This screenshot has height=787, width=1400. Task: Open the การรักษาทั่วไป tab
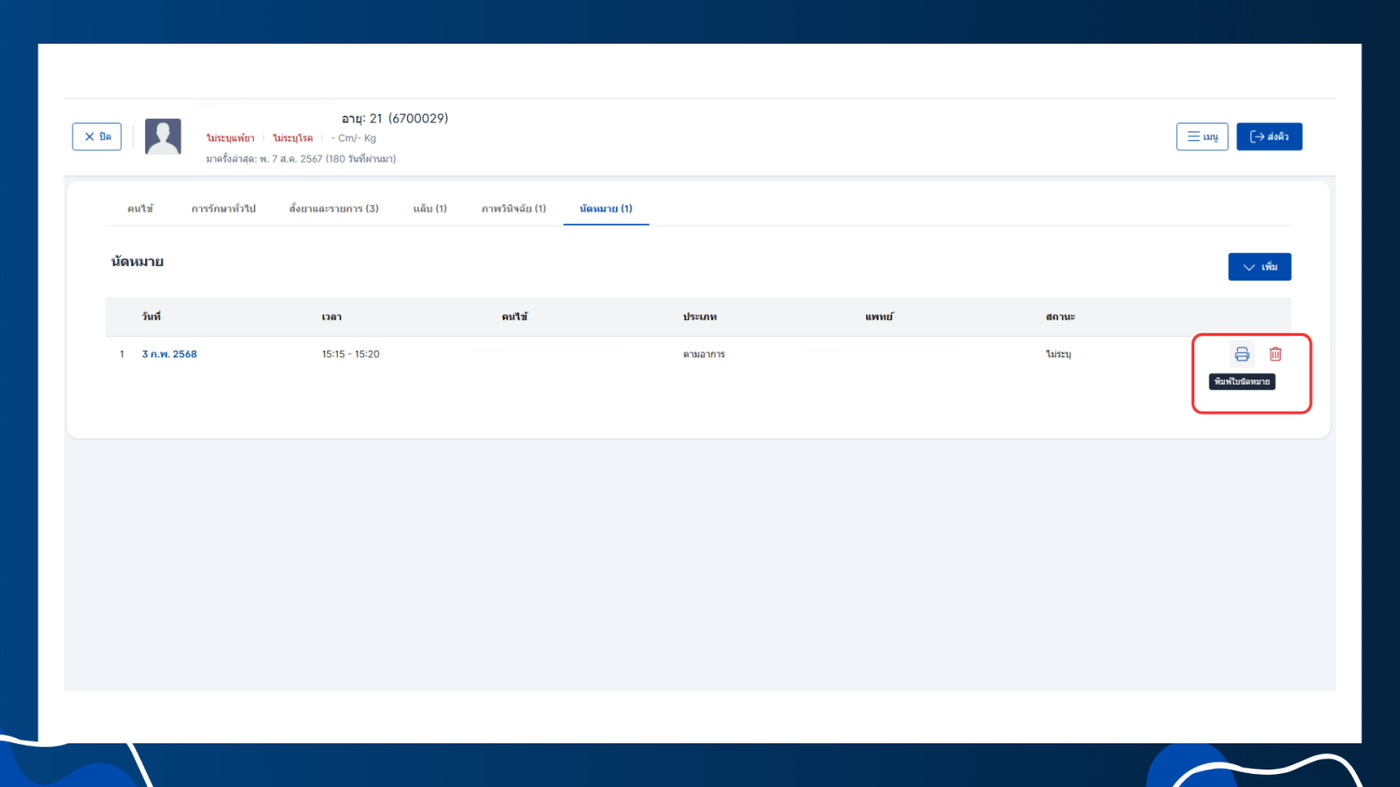click(223, 209)
